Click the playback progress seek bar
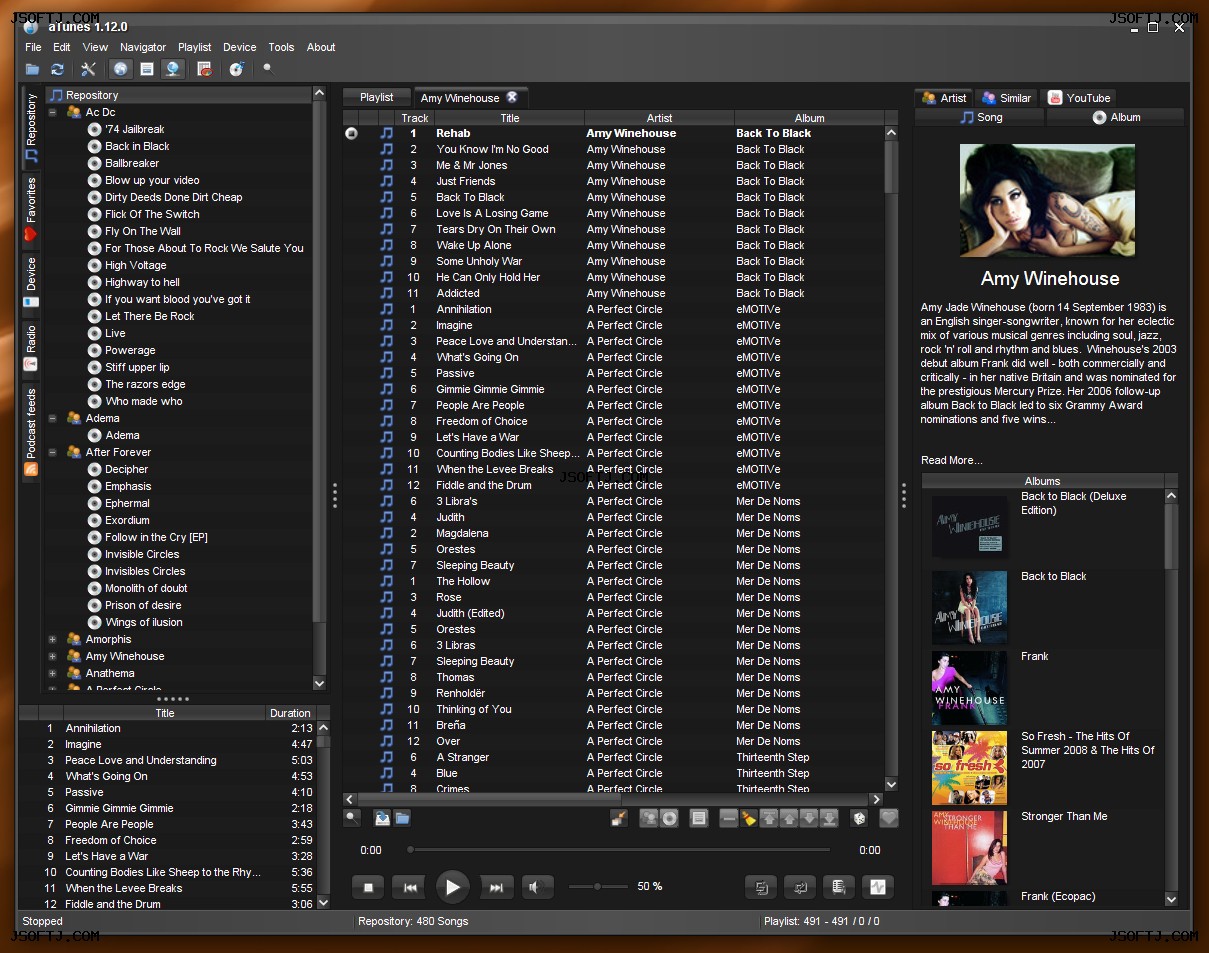Viewport: 1209px width, 953px height. 620,850
